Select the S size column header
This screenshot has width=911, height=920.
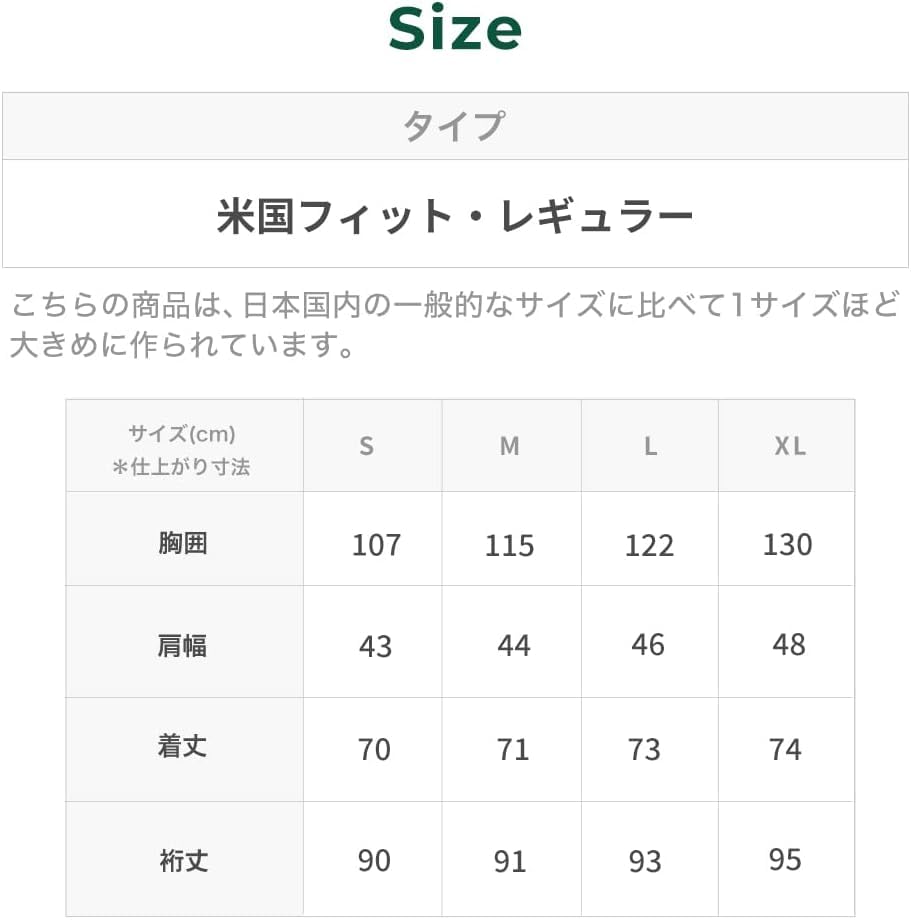tap(367, 447)
